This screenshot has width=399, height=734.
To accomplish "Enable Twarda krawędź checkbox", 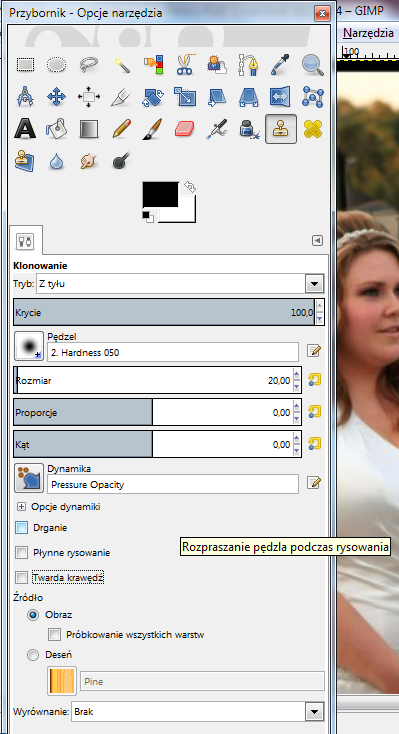I will pyautogui.click(x=22, y=578).
